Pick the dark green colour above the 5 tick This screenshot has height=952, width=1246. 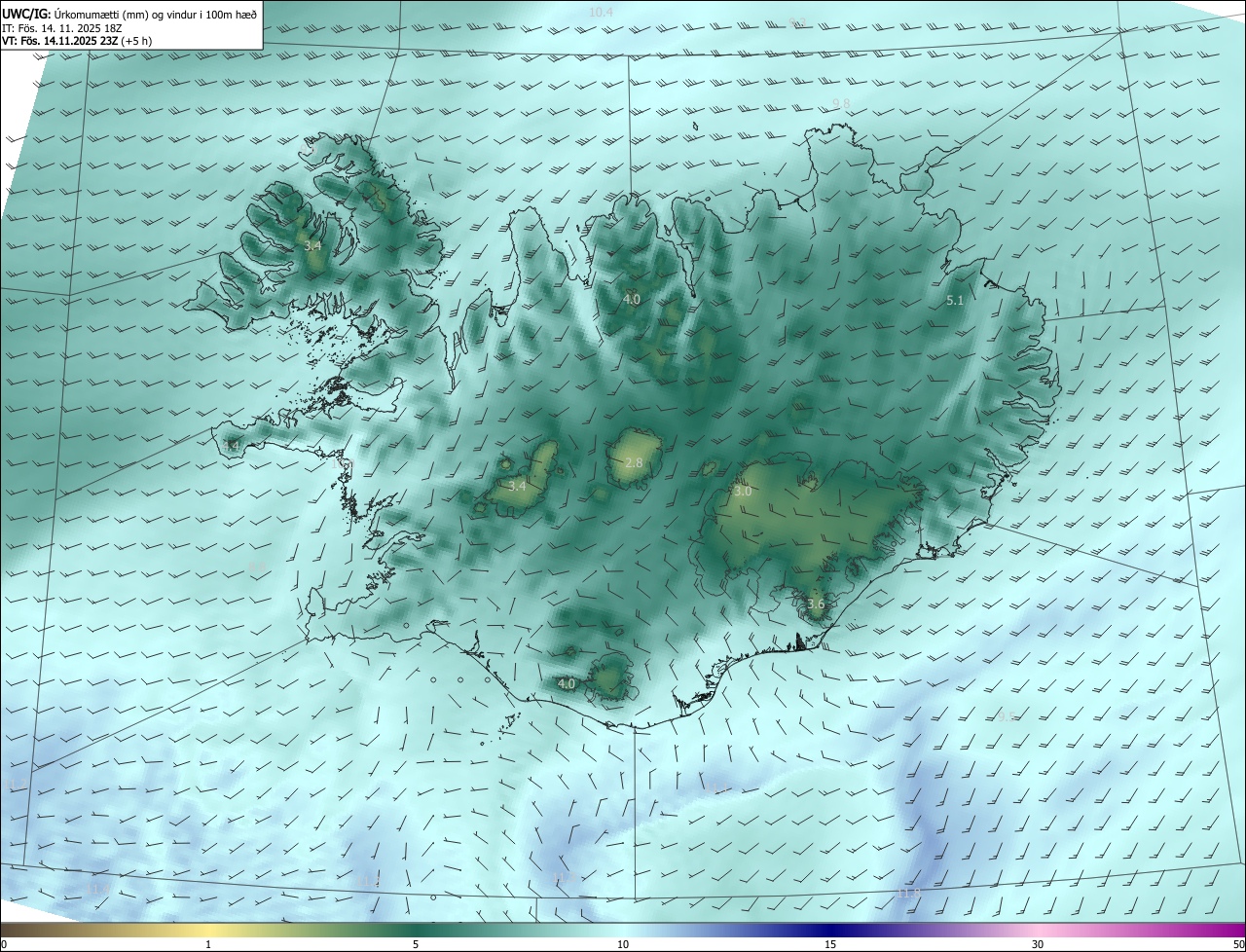coord(416,929)
